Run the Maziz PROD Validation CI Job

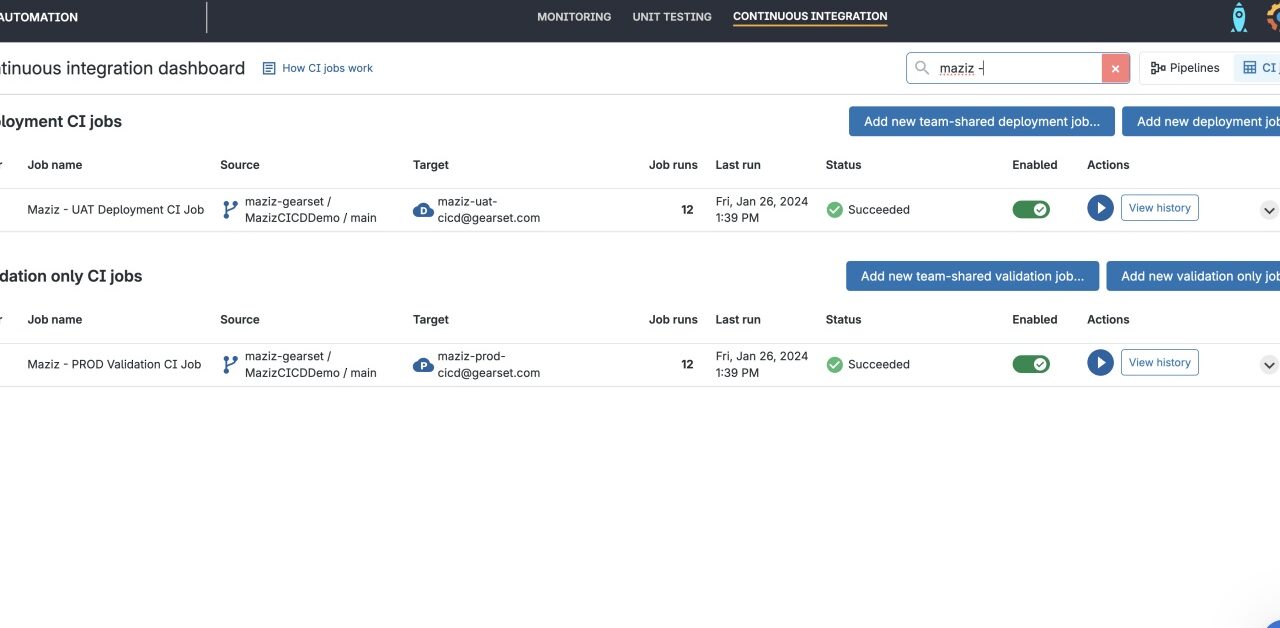click(1100, 362)
